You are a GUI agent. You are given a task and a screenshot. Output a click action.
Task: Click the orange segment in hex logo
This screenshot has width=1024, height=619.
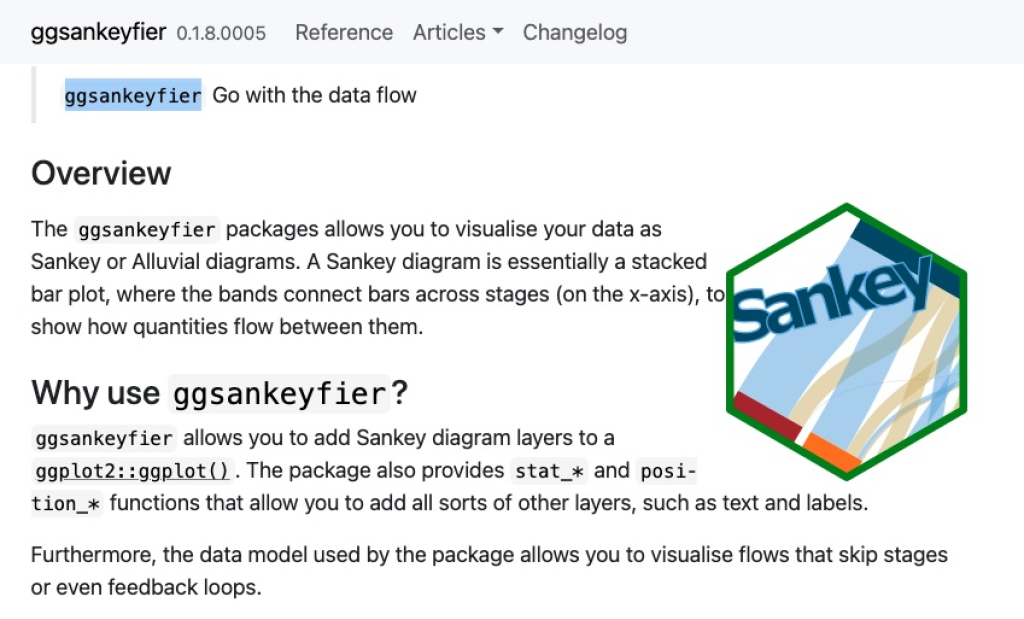pyautogui.click(x=829, y=452)
